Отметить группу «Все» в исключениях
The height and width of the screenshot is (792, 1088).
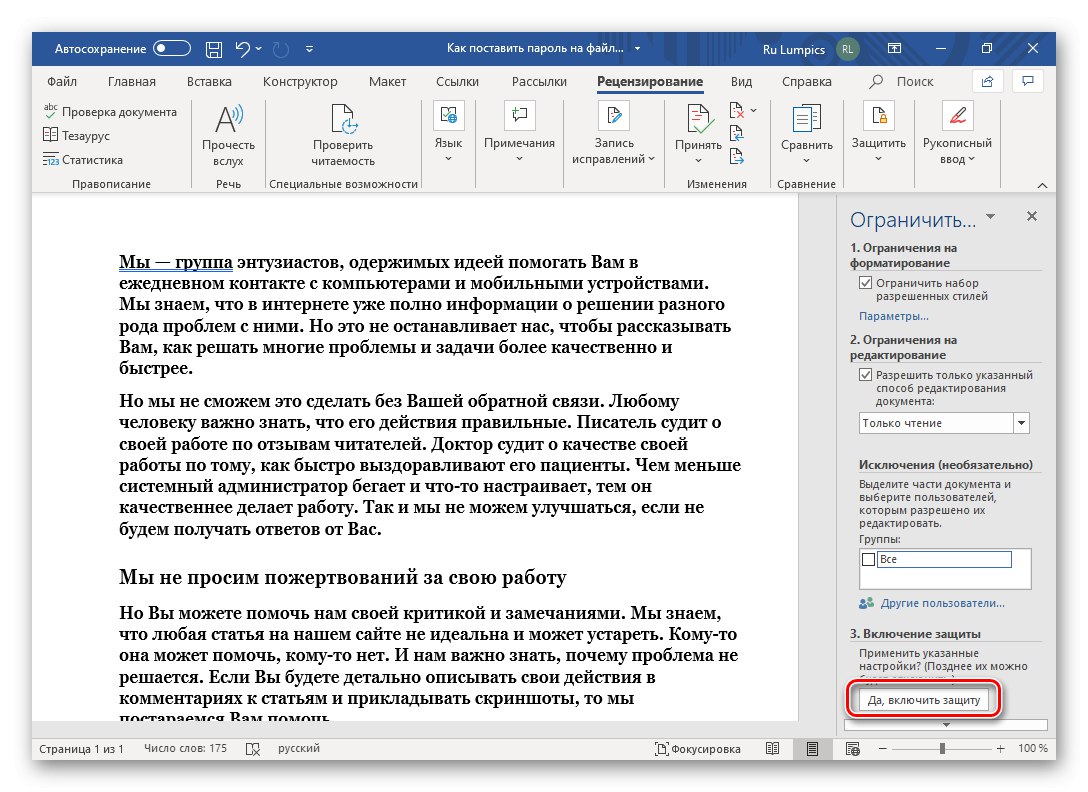pos(869,559)
